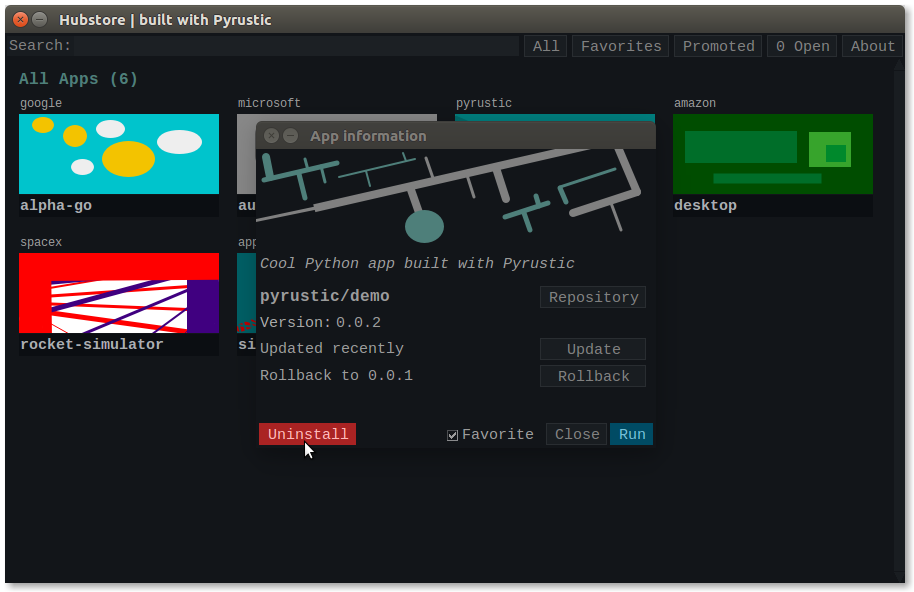Viewport: 914px width, 592px height.
Task: Click the main window vertical scrollbar
Action: coord(898,320)
